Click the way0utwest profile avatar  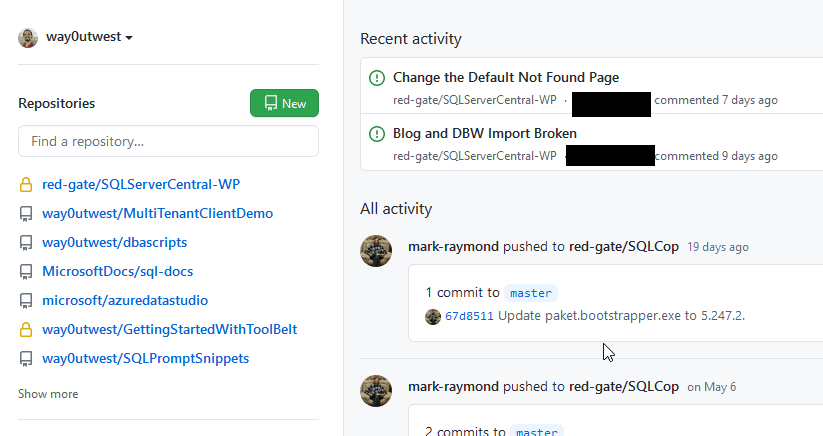coord(28,37)
